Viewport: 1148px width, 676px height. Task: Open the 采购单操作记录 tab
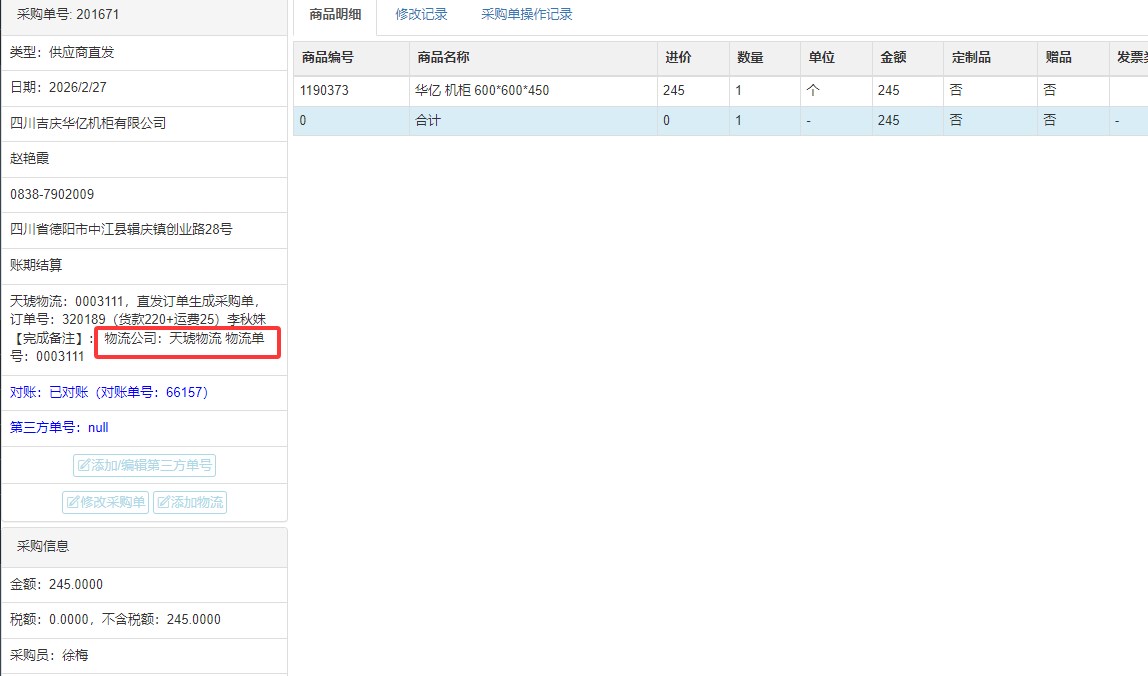526,15
